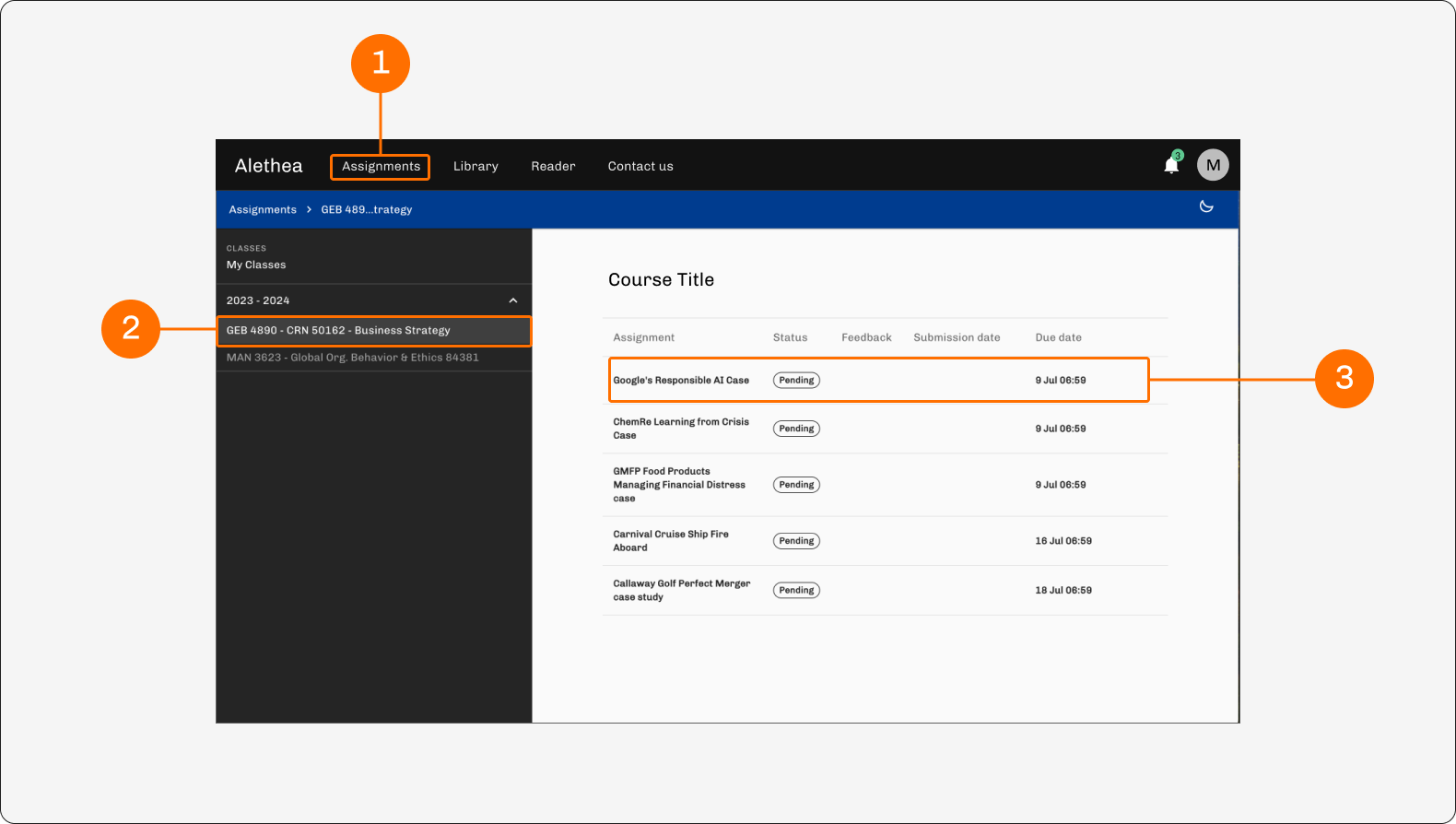Click Pending badge for Google's case
The image size is (1456, 824).
coord(796,381)
